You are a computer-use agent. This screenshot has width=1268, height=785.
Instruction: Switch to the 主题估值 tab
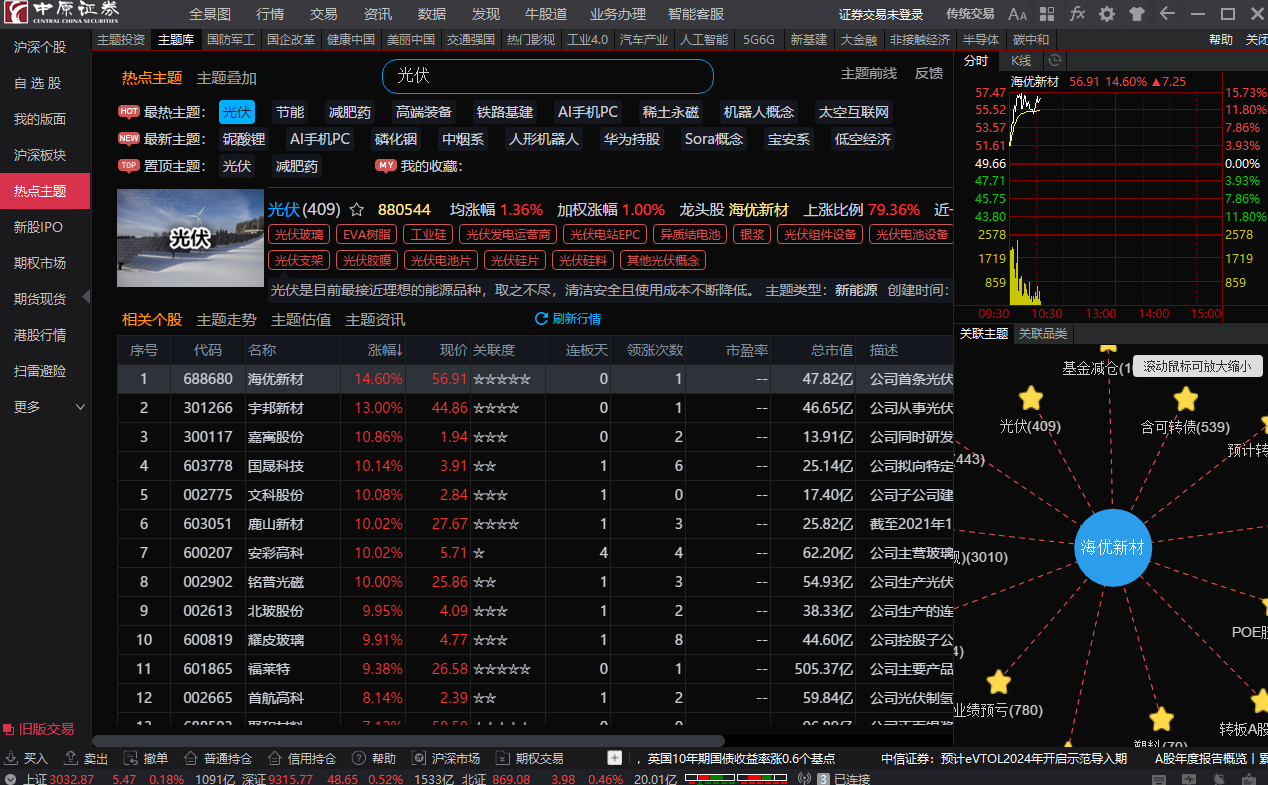coord(301,320)
